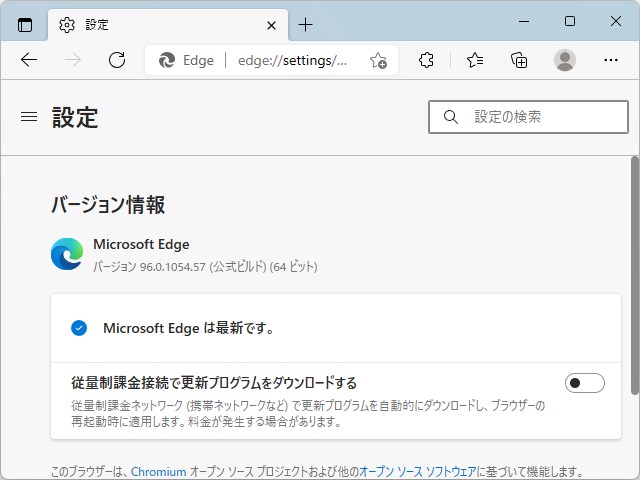Open a new tab with plus button
The width and height of the screenshot is (640, 480).
[x=305, y=25]
